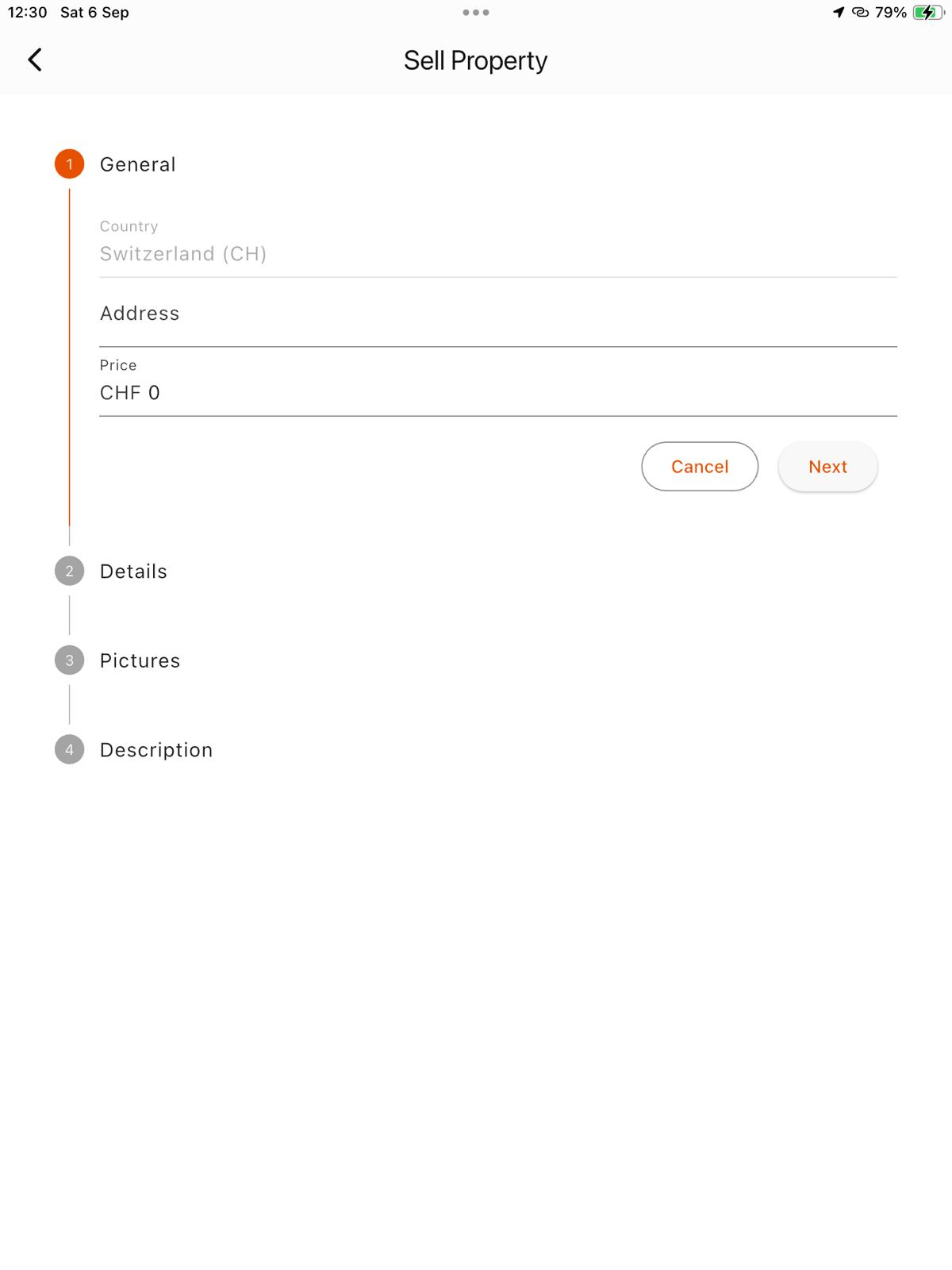952x1270 pixels.
Task: Expand the Description step
Action: (156, 750)
